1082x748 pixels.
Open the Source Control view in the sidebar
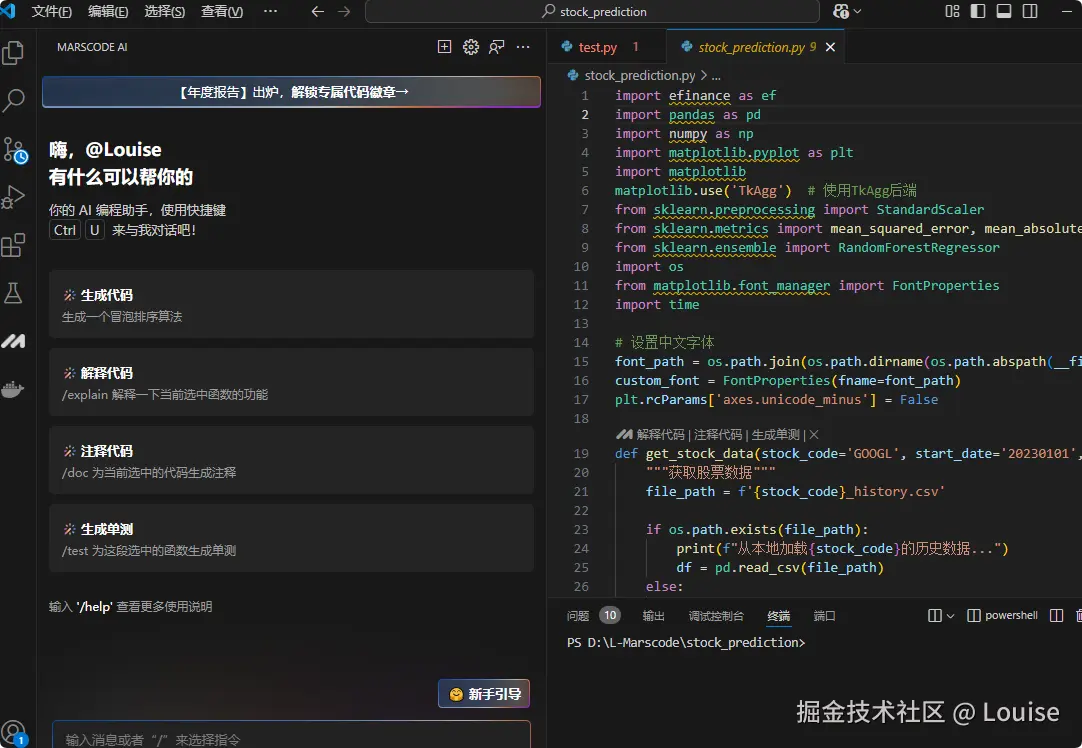click(x=15, y=150)
